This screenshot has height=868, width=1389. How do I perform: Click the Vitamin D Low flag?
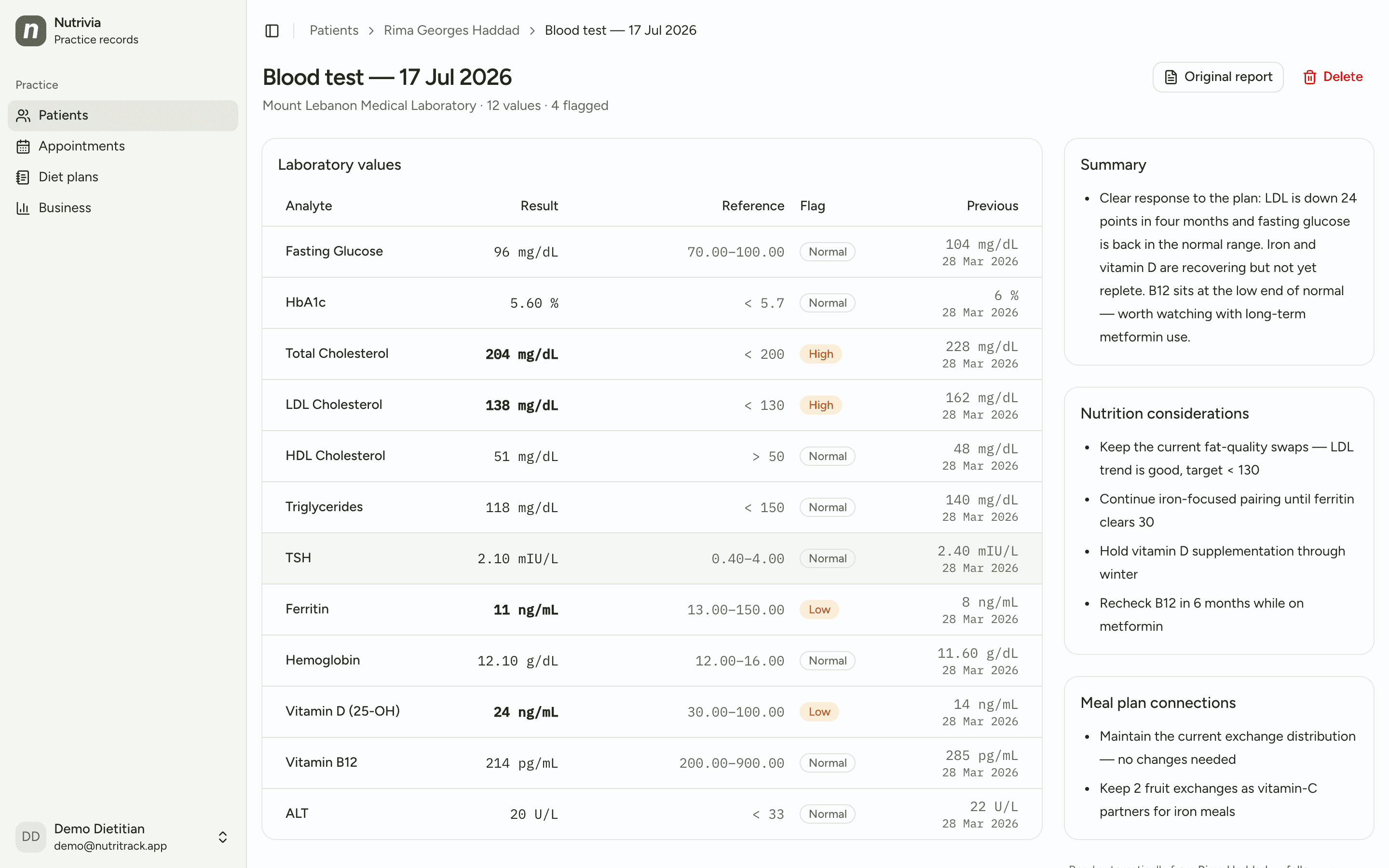pyautogui.click(x=819, y=712)
